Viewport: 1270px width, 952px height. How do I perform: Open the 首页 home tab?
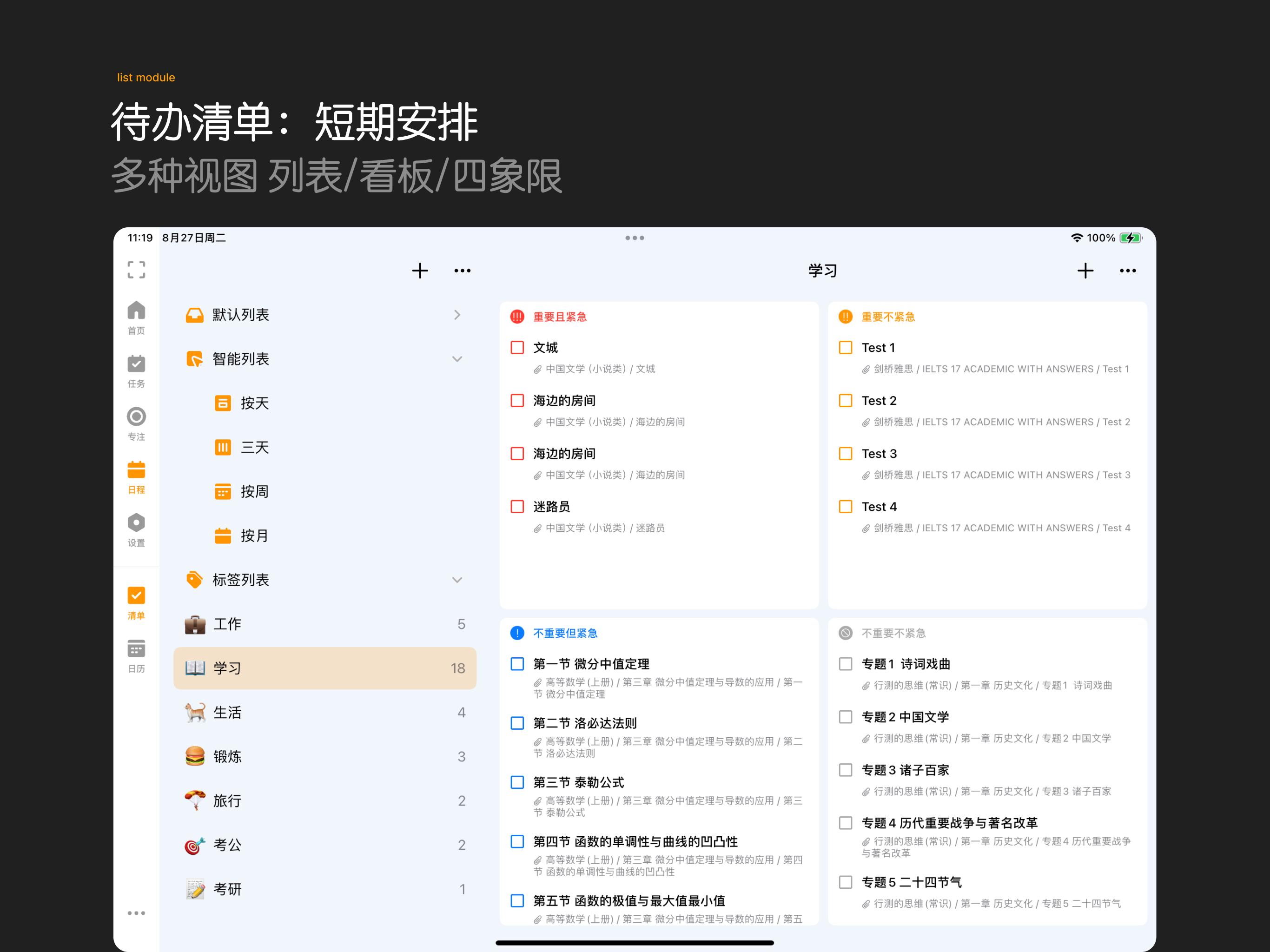coord(136,317)
